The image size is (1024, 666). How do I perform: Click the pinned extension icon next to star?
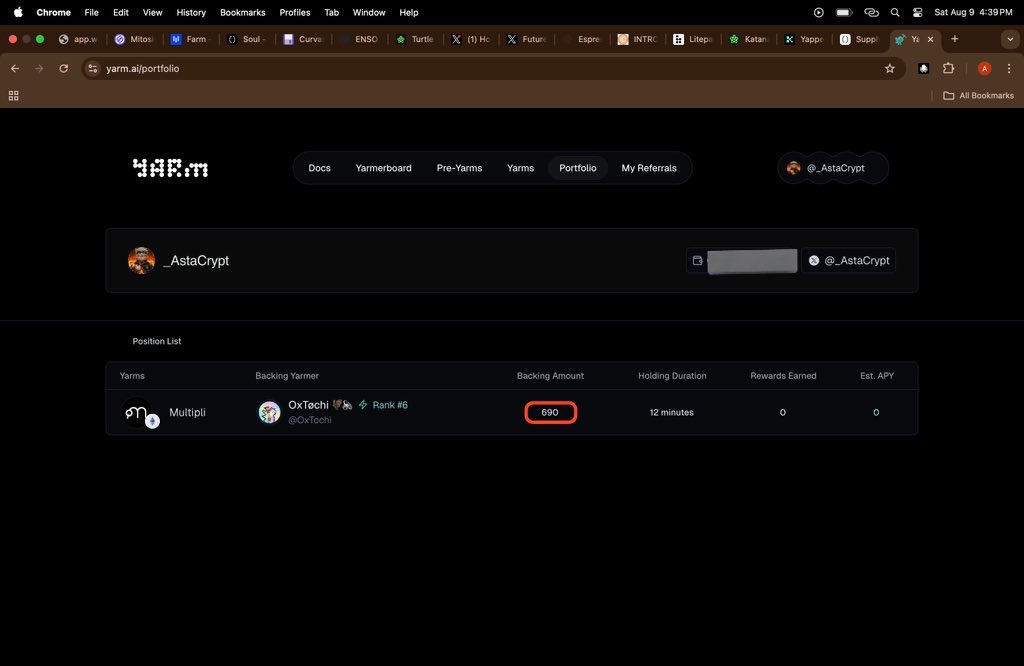click(x=923, y=69)
